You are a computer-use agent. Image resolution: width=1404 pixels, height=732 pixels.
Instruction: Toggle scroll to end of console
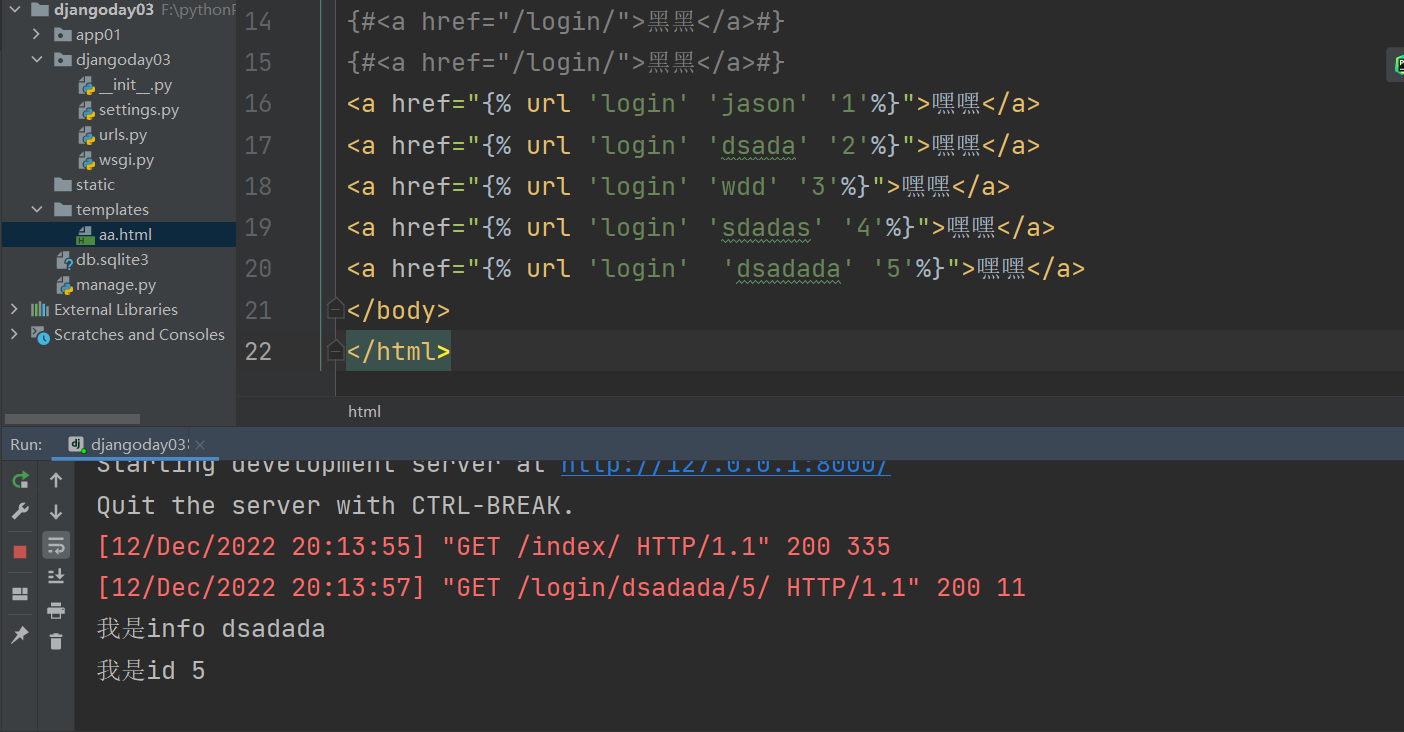coord(56,576)
